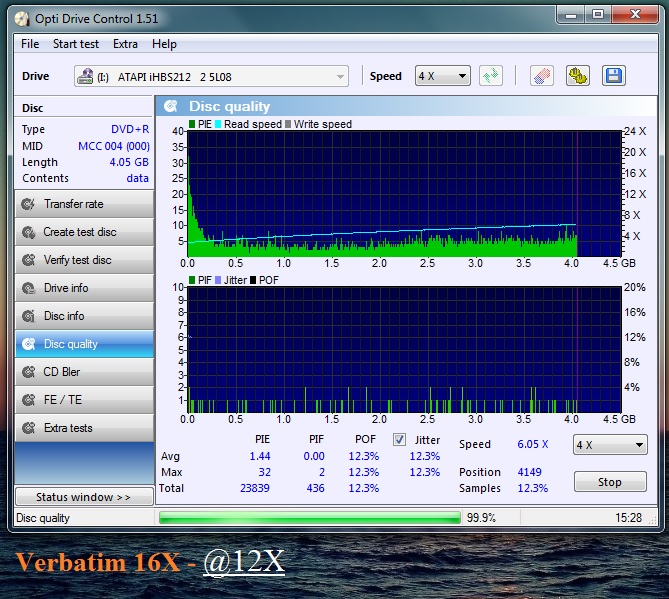Viewport: 669px width, 599px height.
Task: Open the Help menu
Action: pyautogui.click(x=164, y=44)
